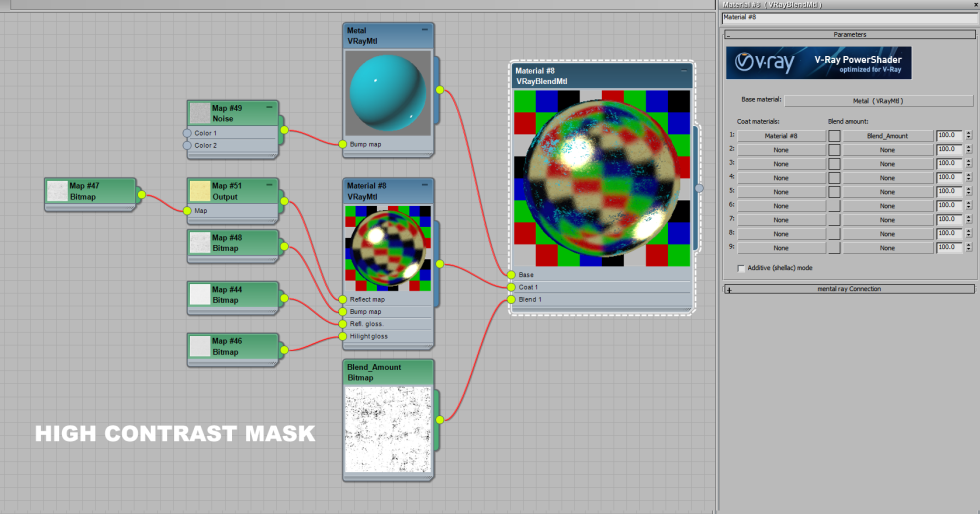The height and width of the screenshot is (514, 980).
Task: Click the Map #47 Bitmap node thumbnail icon
Action: [57, 190]
